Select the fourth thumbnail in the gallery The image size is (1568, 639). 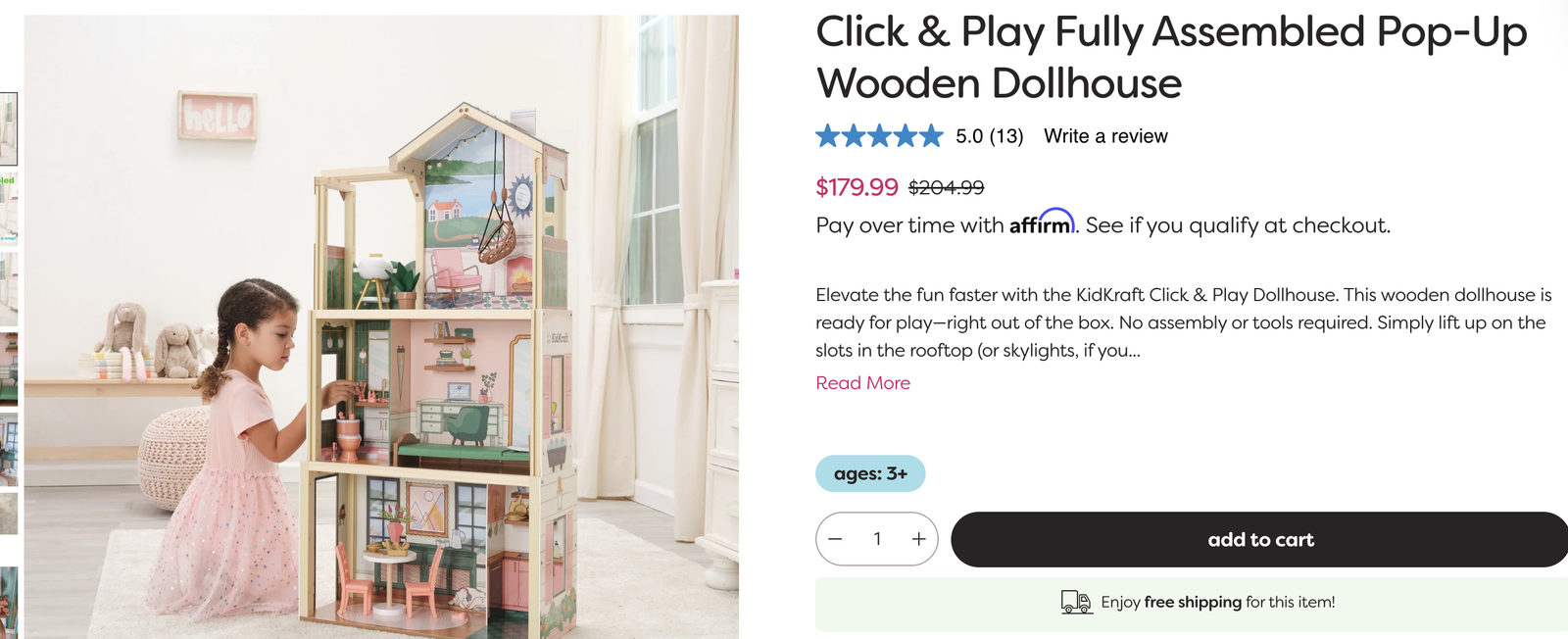(9, 369)
